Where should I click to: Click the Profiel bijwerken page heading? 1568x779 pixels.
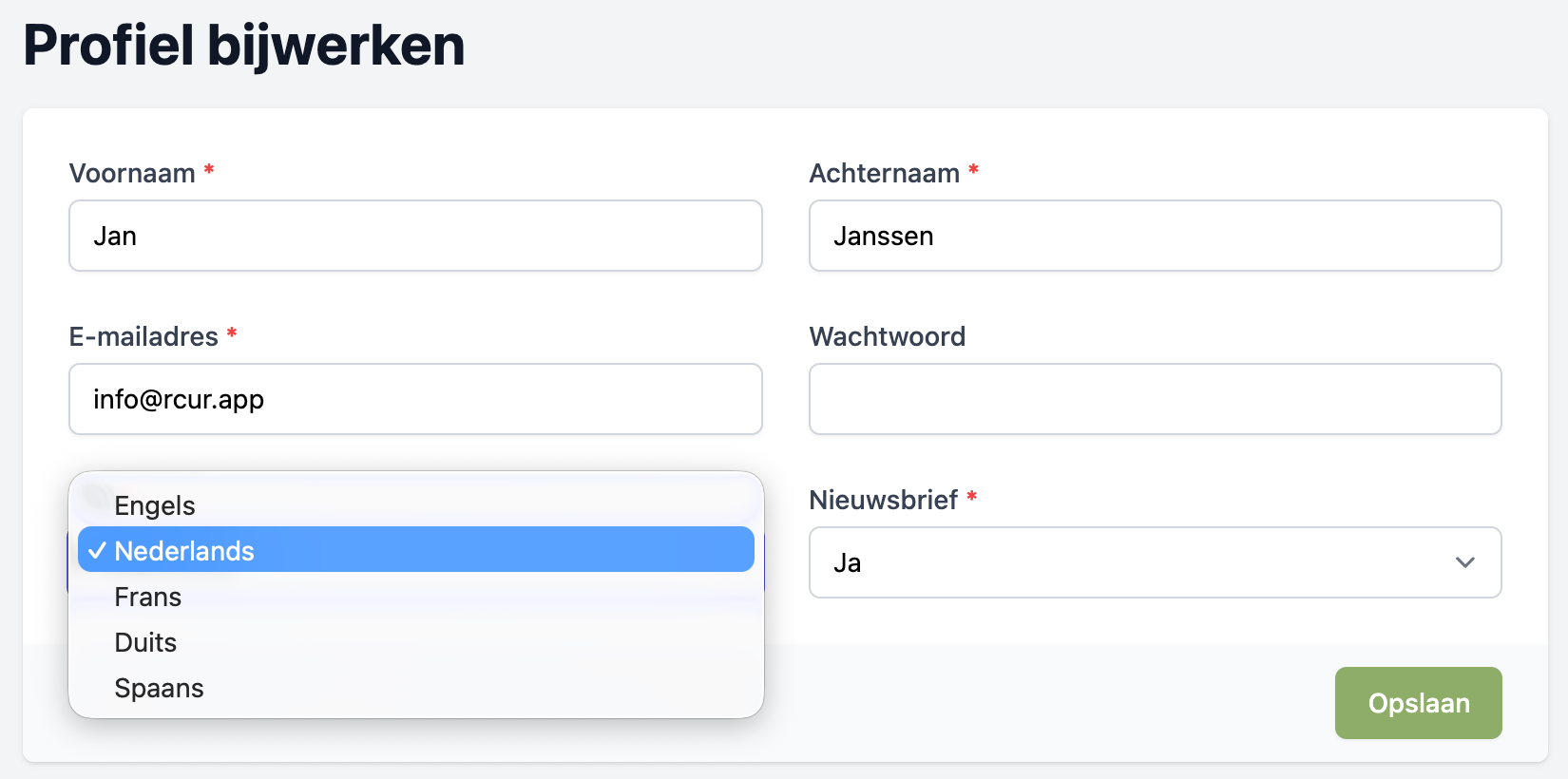[244, 46]
